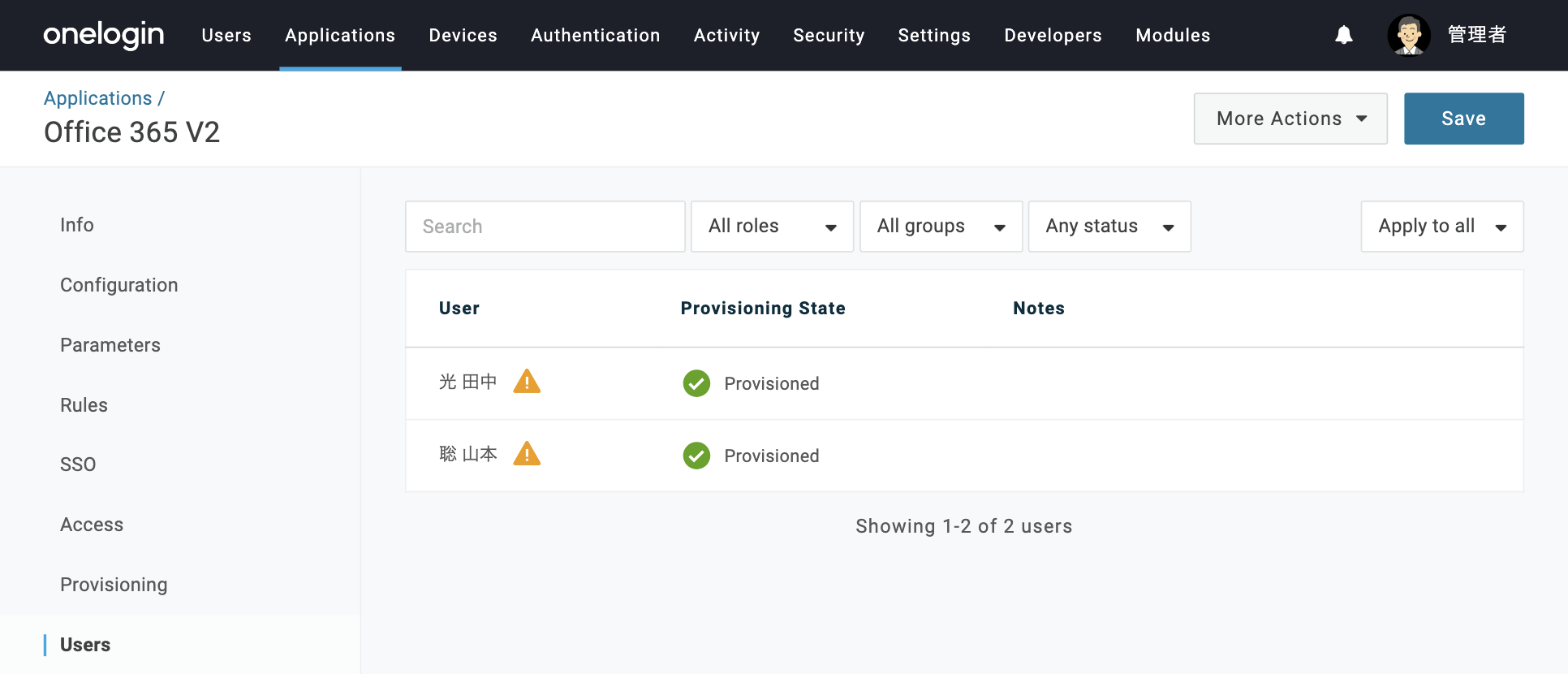Open the Apply to all dropdown
This screenshot has height=674, width=1568.
pyautogui.click(x=1442, y=227)
